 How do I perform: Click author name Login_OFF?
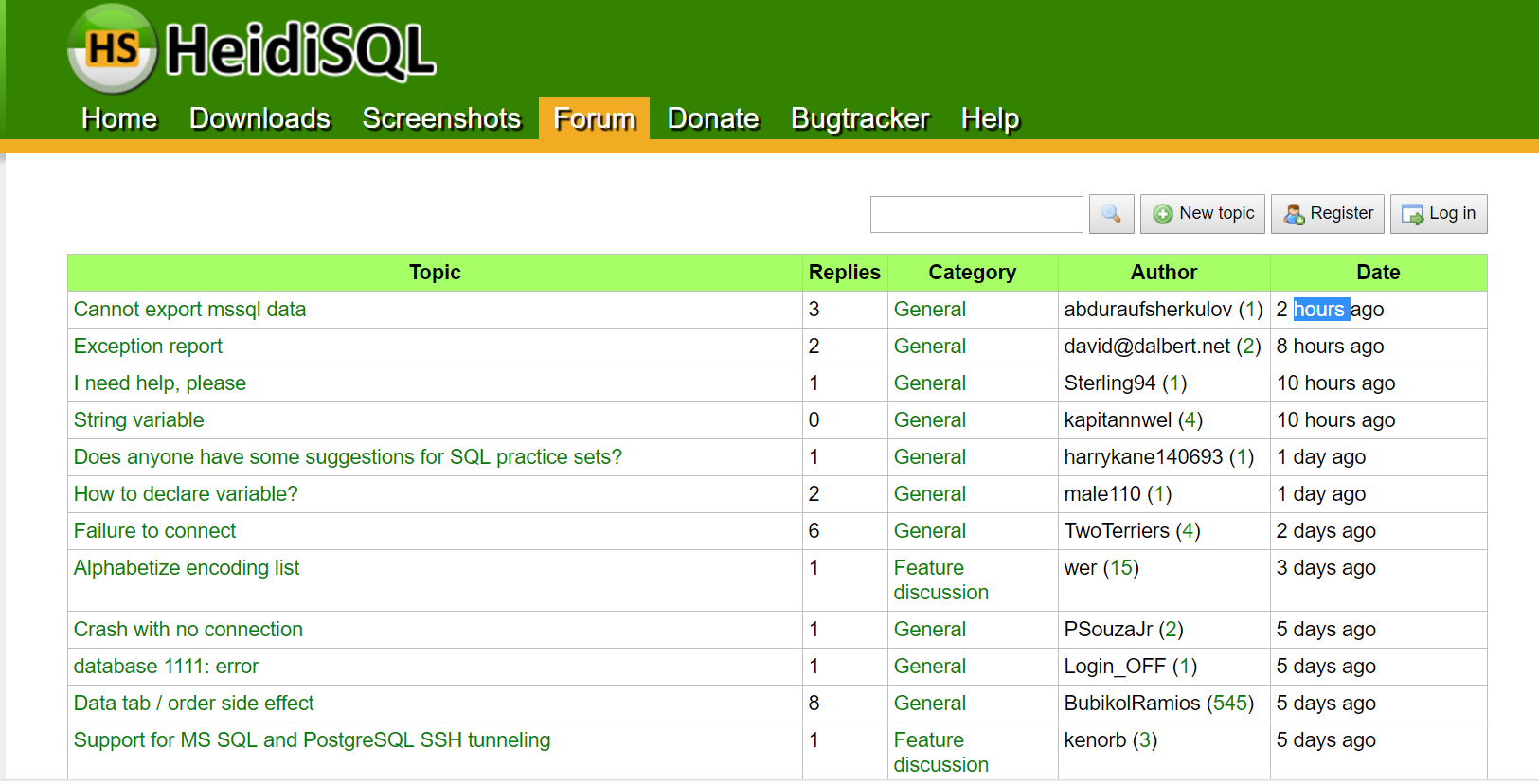[1116, 667]
